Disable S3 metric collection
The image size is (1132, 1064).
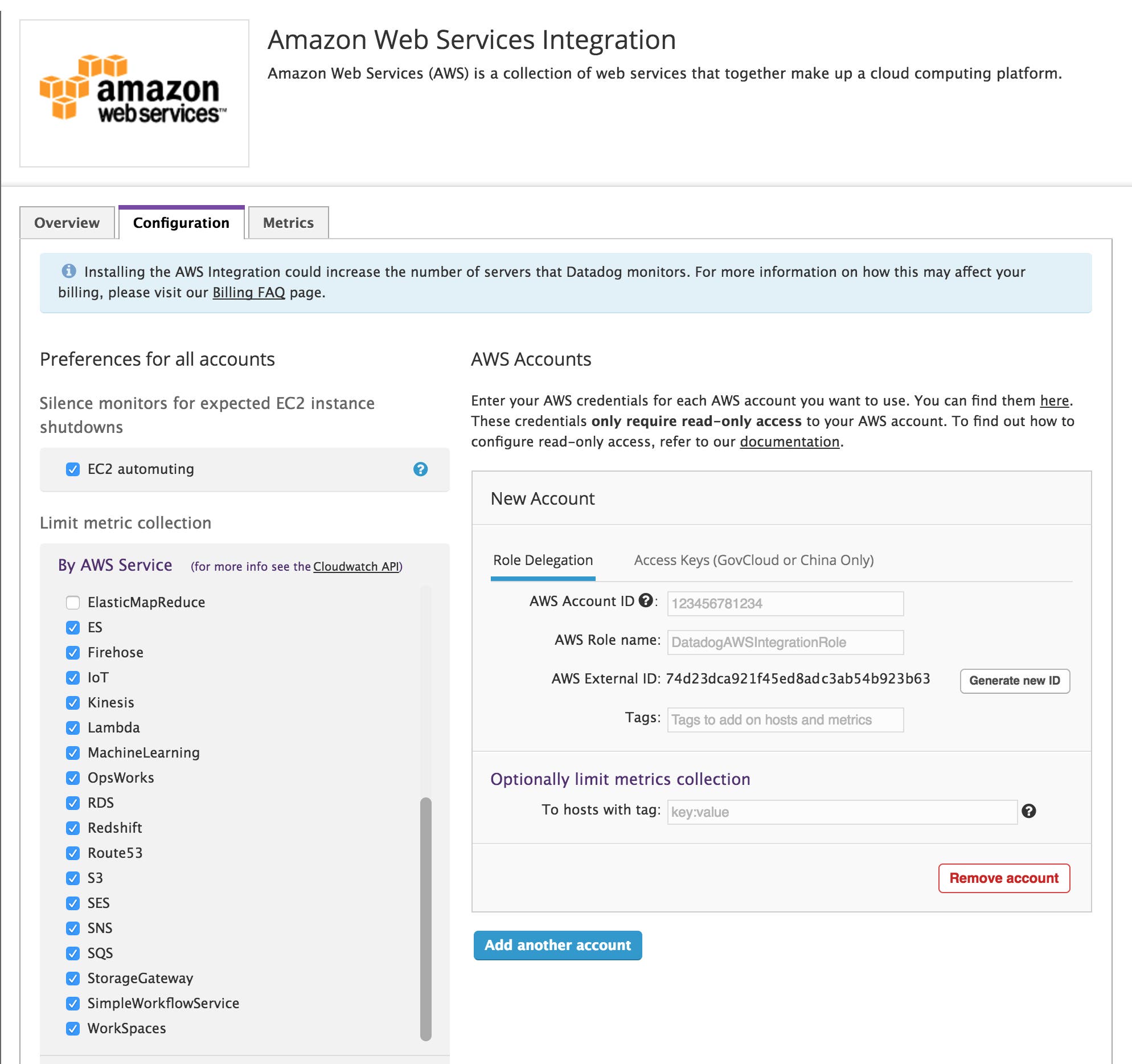[x=72, y=878]
